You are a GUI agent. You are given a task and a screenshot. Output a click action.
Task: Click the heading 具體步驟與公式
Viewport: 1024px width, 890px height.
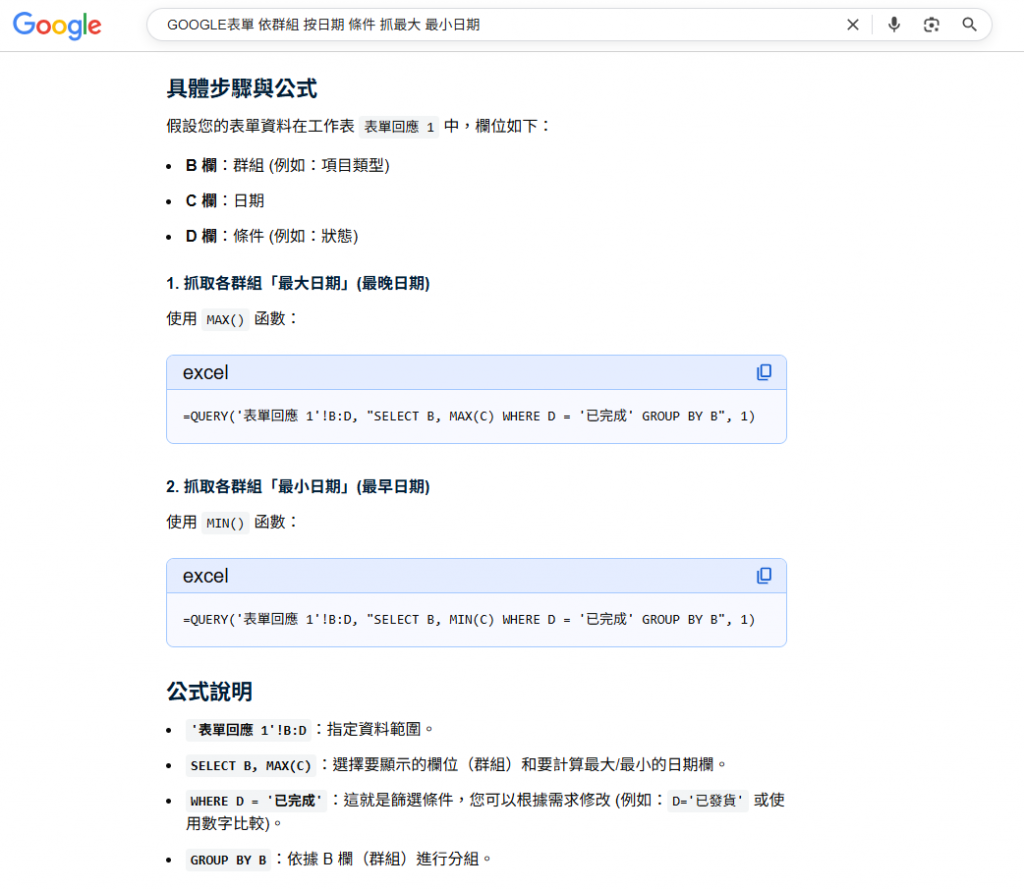pos(242,88)
